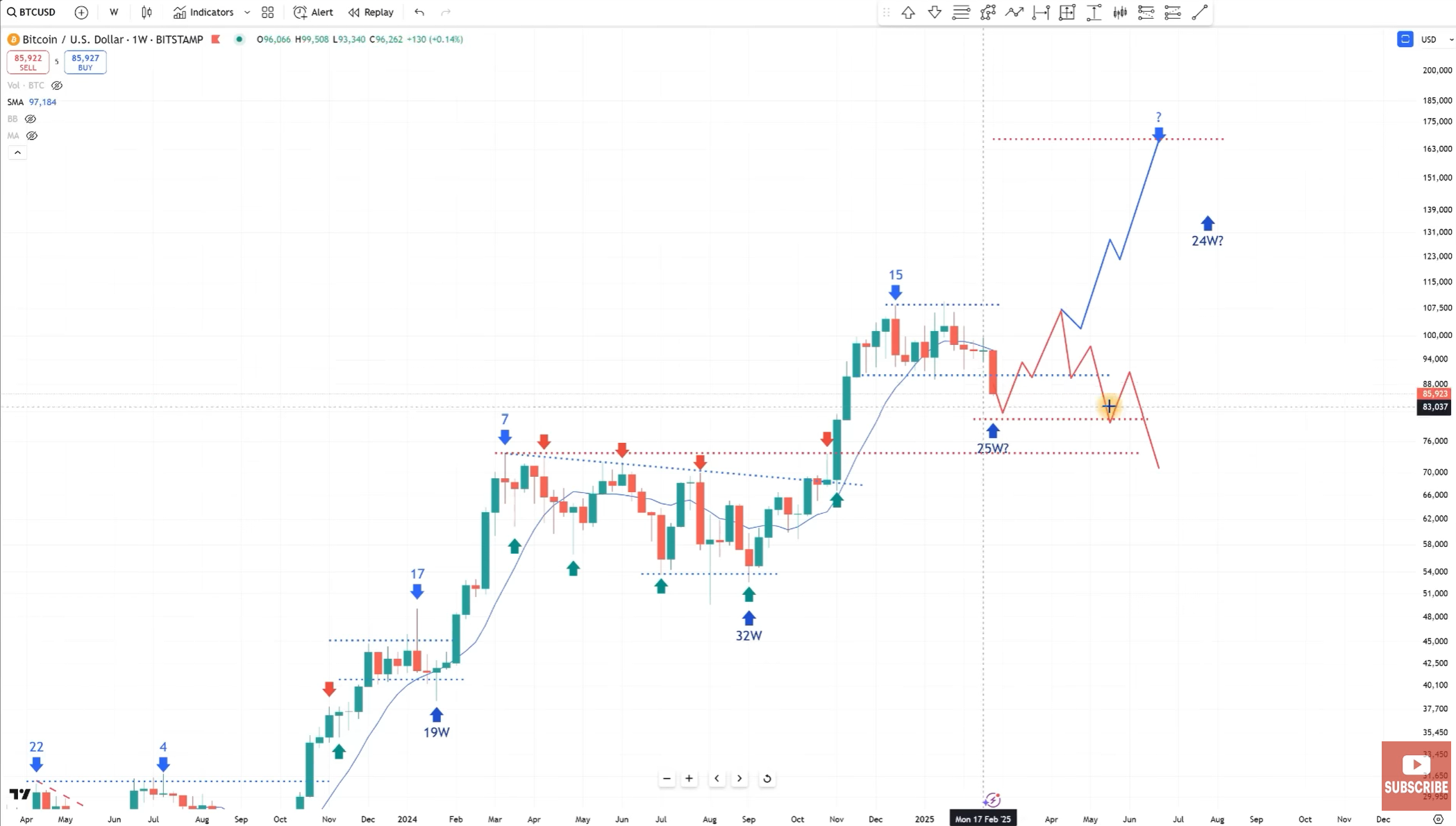Viewport: 1456px width, 826px height.
Task: Click the 85,927 BUY button
Action: click(85, 62)
